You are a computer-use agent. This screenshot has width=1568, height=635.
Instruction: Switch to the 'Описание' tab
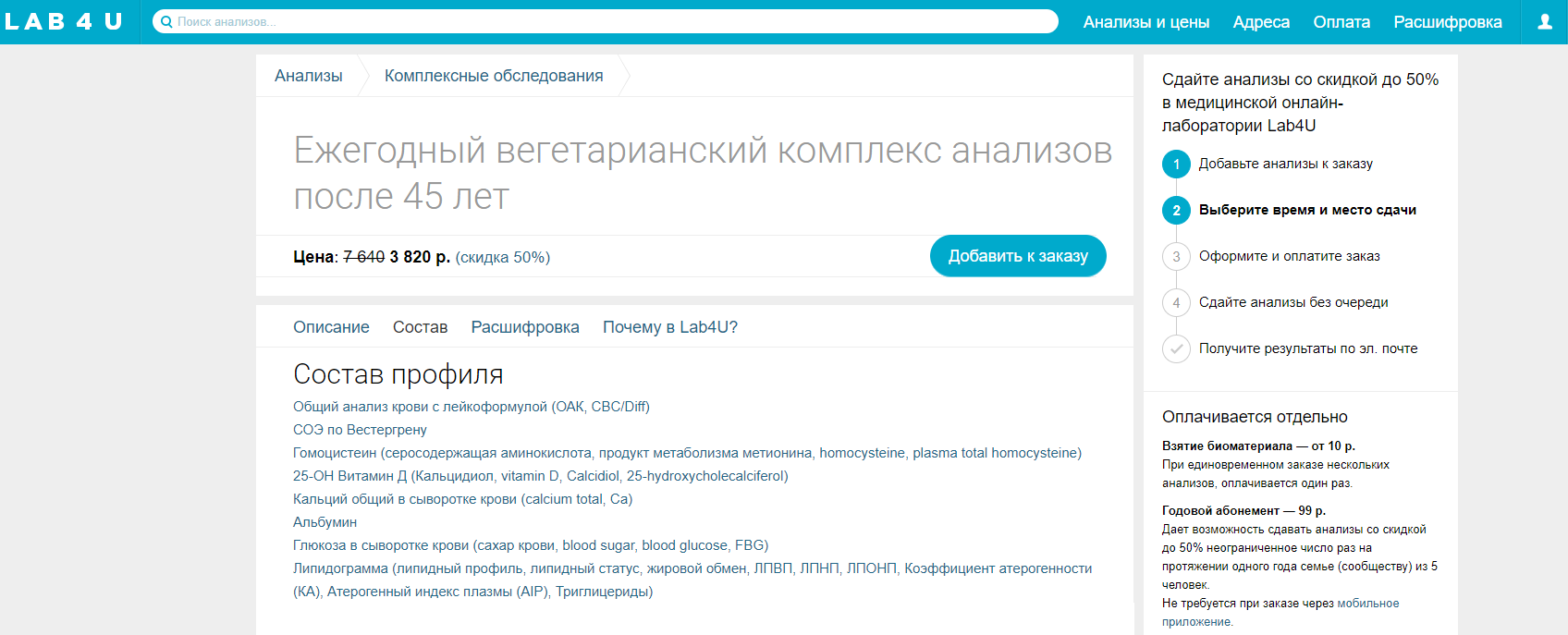(x=331, y=327)
